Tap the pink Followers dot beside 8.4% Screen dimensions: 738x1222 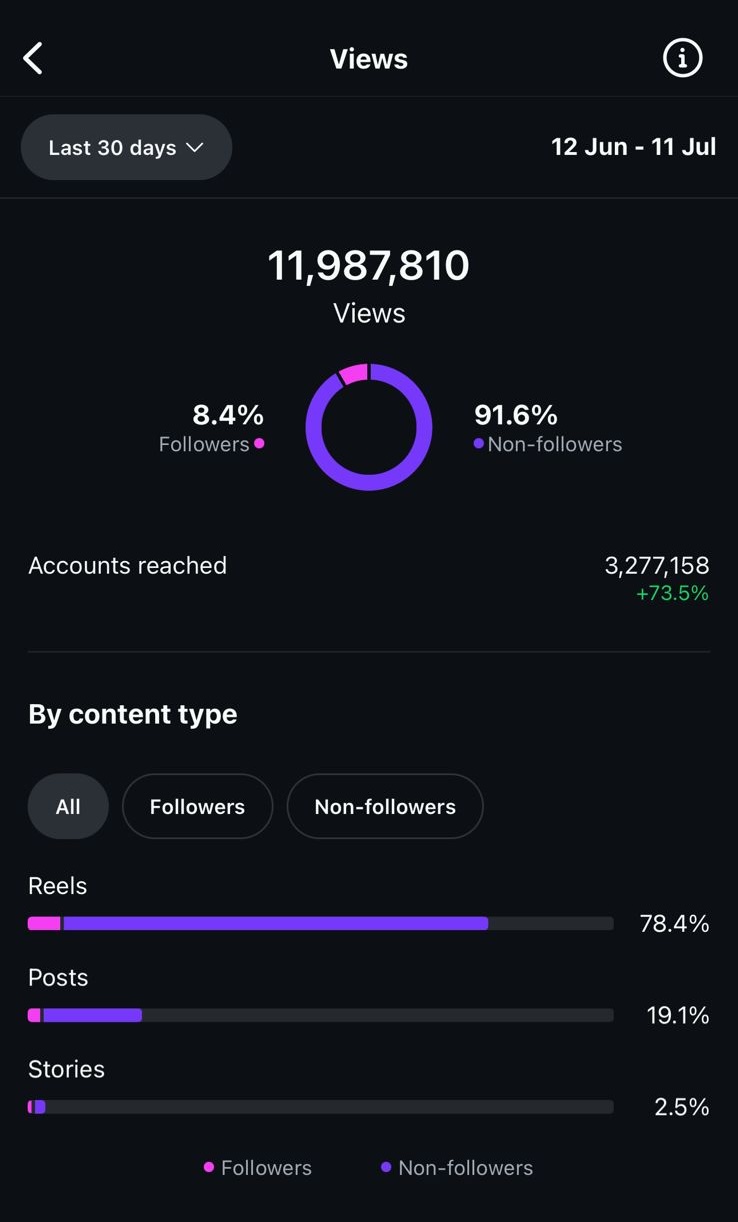pos(259,444)
